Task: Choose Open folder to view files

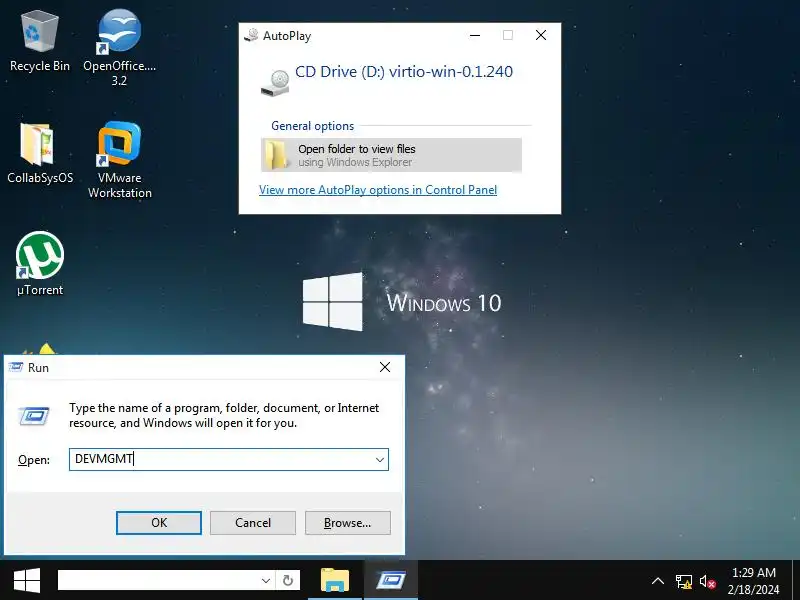Action: (391, 155)
